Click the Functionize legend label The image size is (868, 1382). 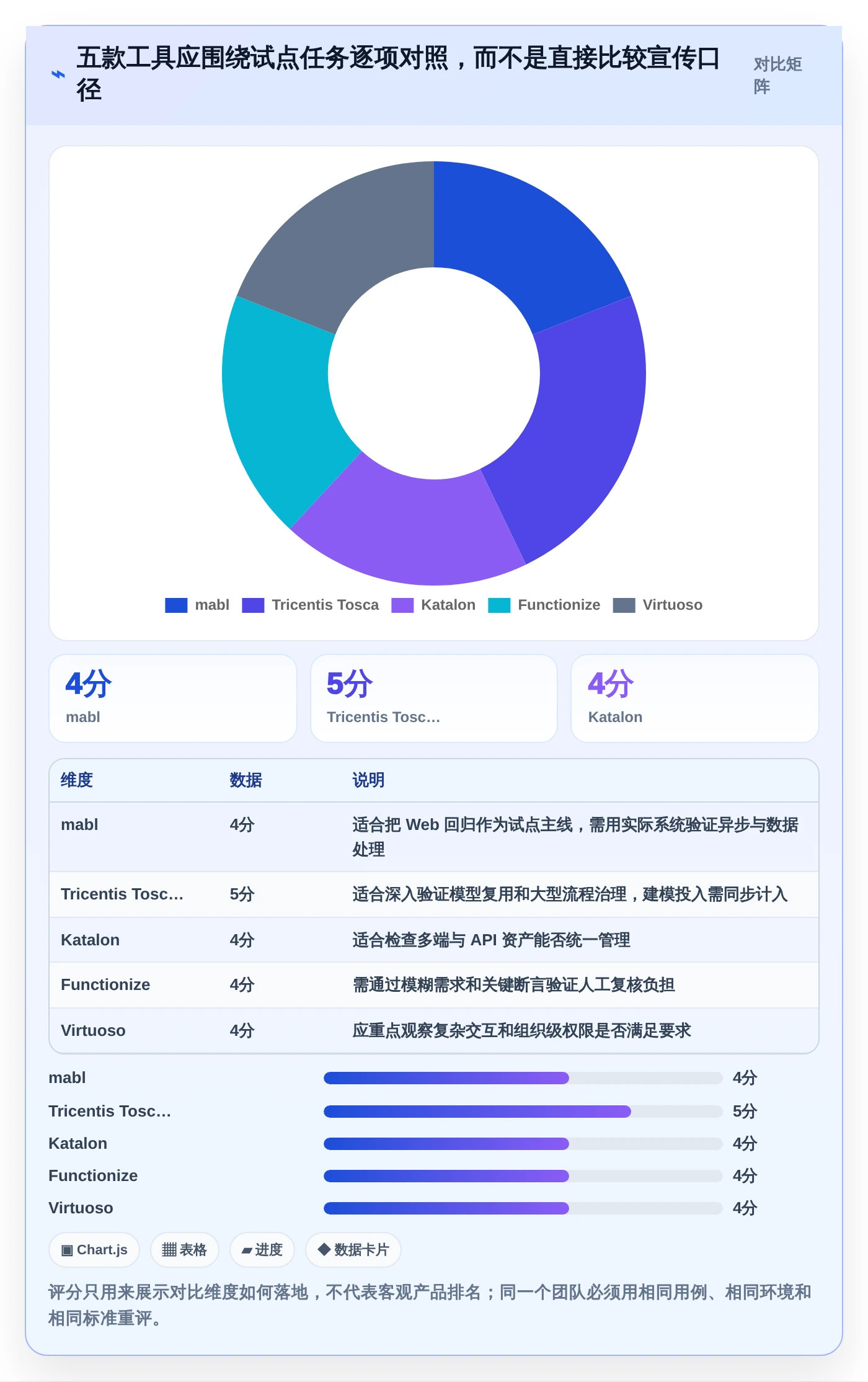pos(559,605)
